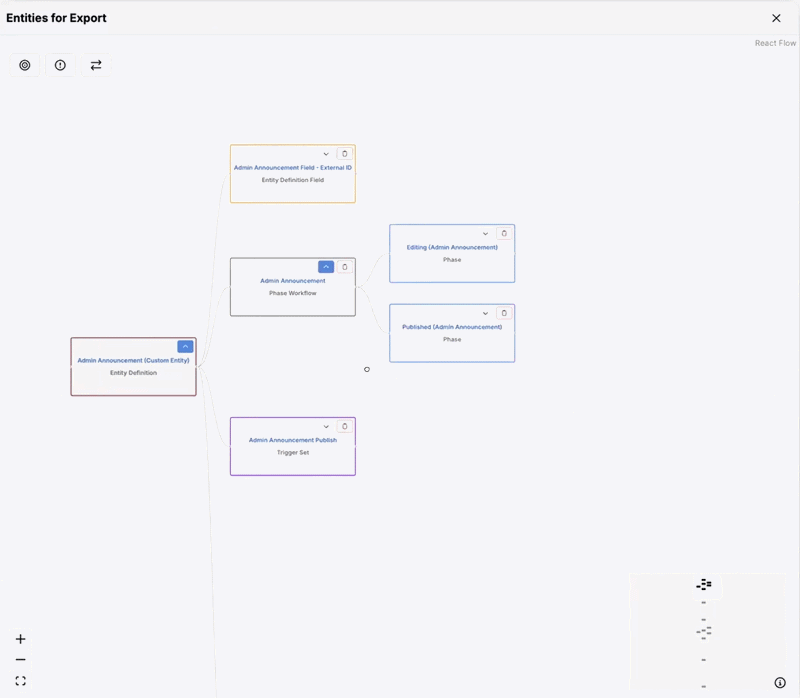Zoom out of the flow canvas

click(20, 660)
